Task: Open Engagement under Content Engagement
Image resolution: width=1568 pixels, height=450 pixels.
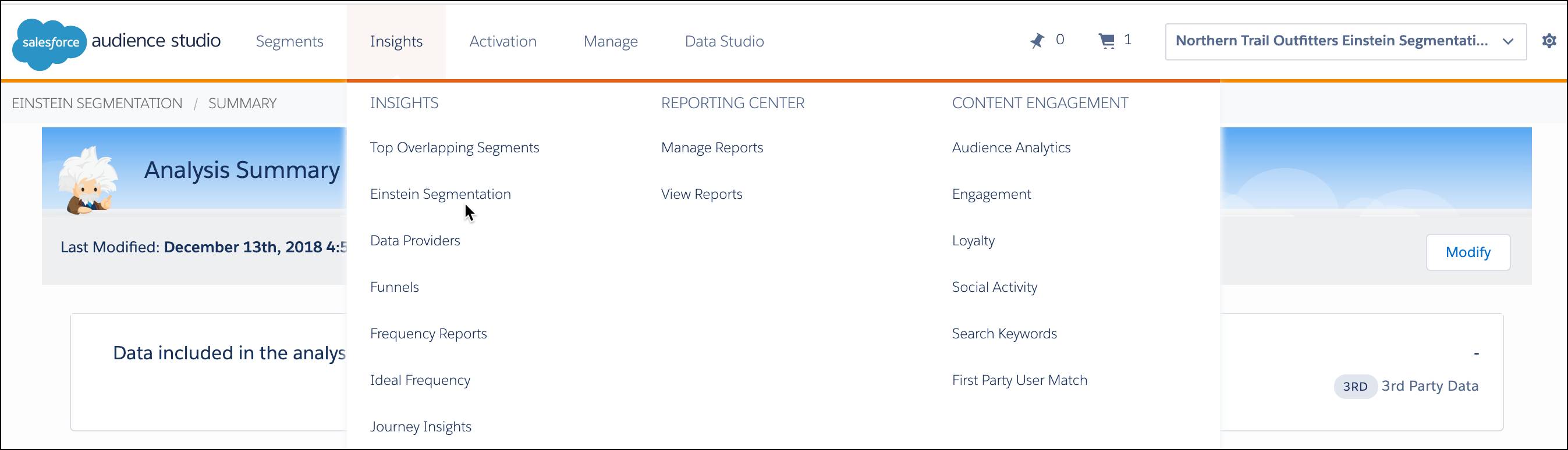Action: click(991, 194)
